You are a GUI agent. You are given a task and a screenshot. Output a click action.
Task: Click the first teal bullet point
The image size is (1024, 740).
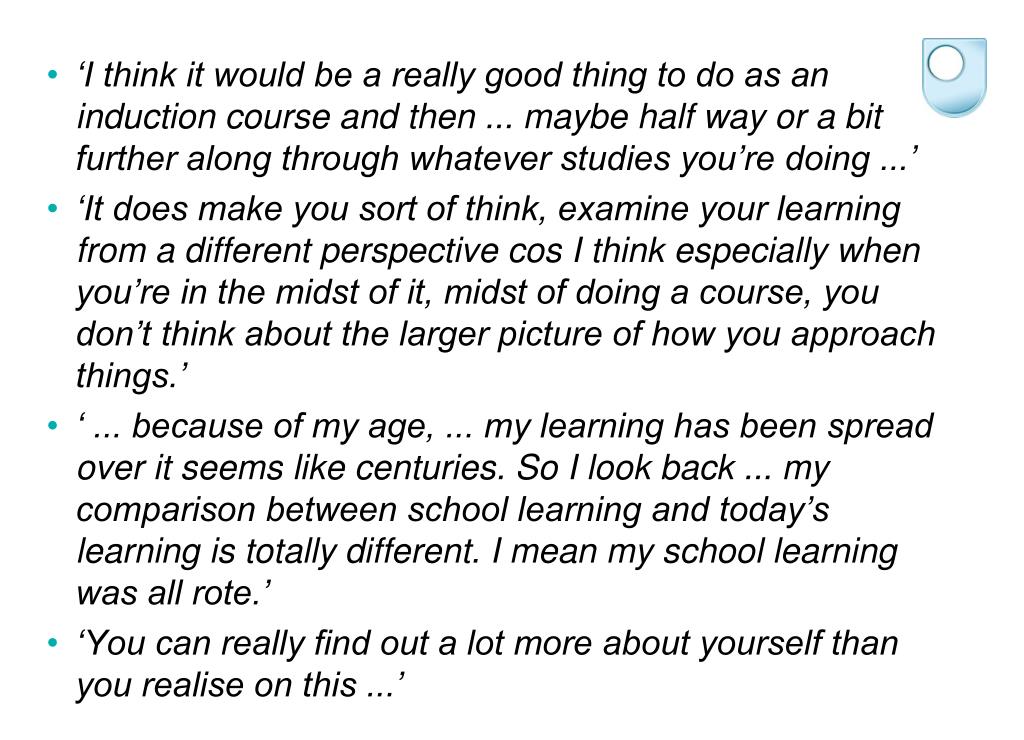click(x=53, y=74)
